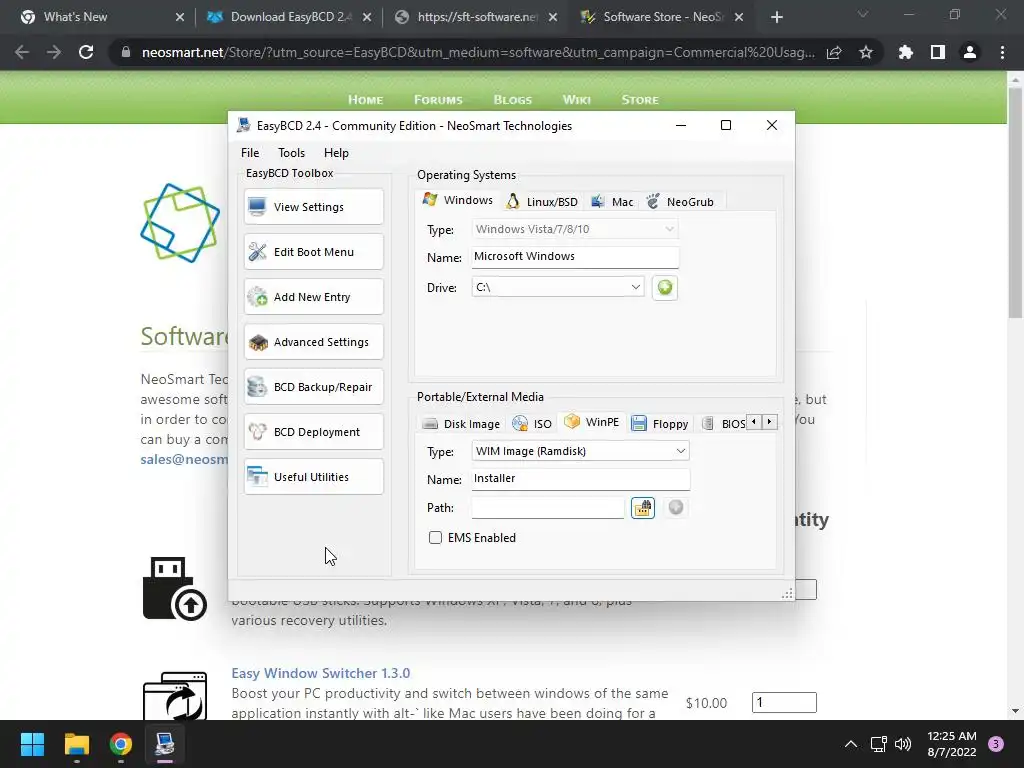
Task: Open the volume speaker tray icon
Action: 903,744
